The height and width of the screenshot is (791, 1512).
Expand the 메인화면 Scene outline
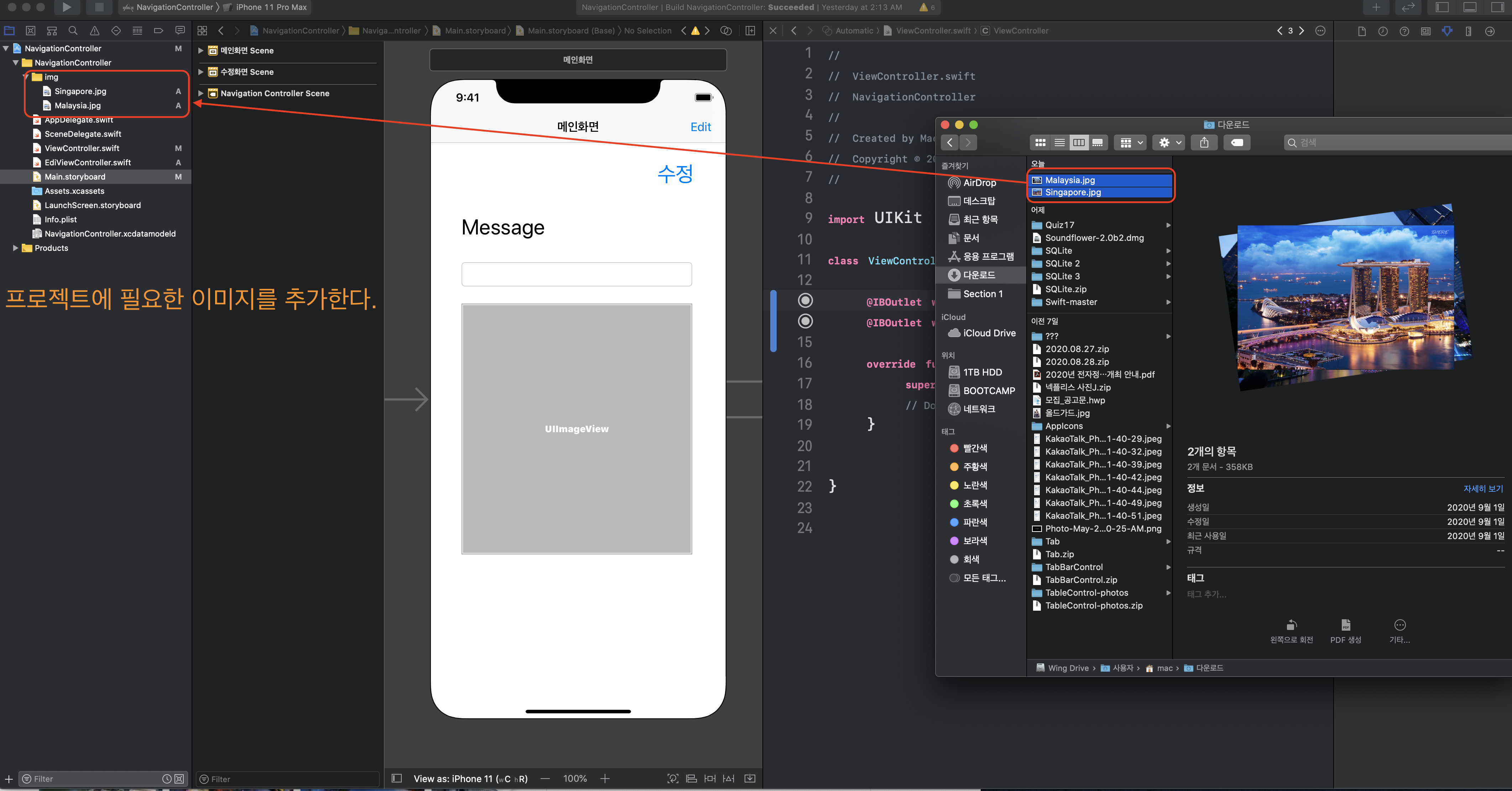pyautogui.click(x=201, y=51)
